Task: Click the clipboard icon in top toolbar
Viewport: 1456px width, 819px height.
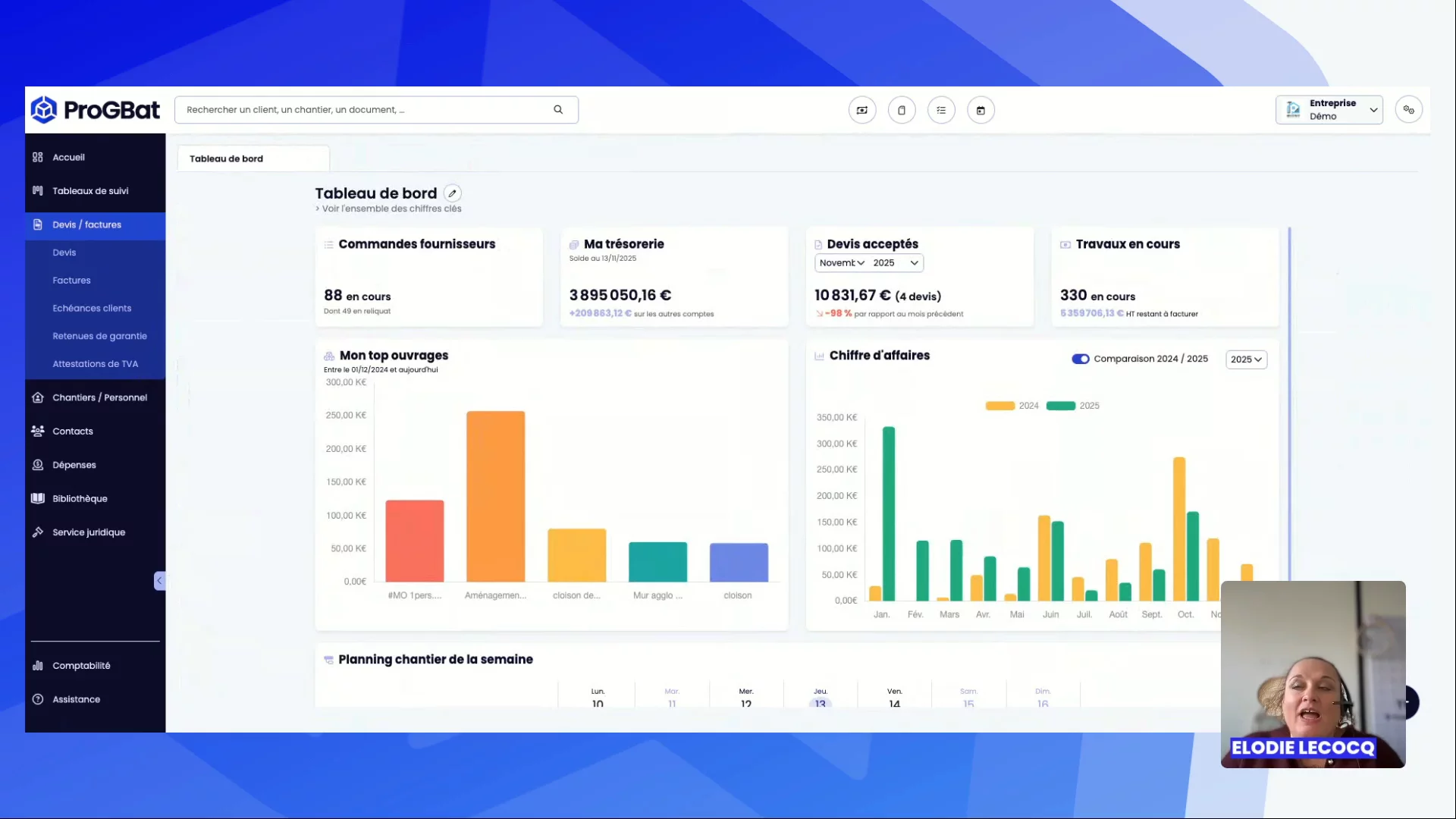Action: click(x=902, y=111)
